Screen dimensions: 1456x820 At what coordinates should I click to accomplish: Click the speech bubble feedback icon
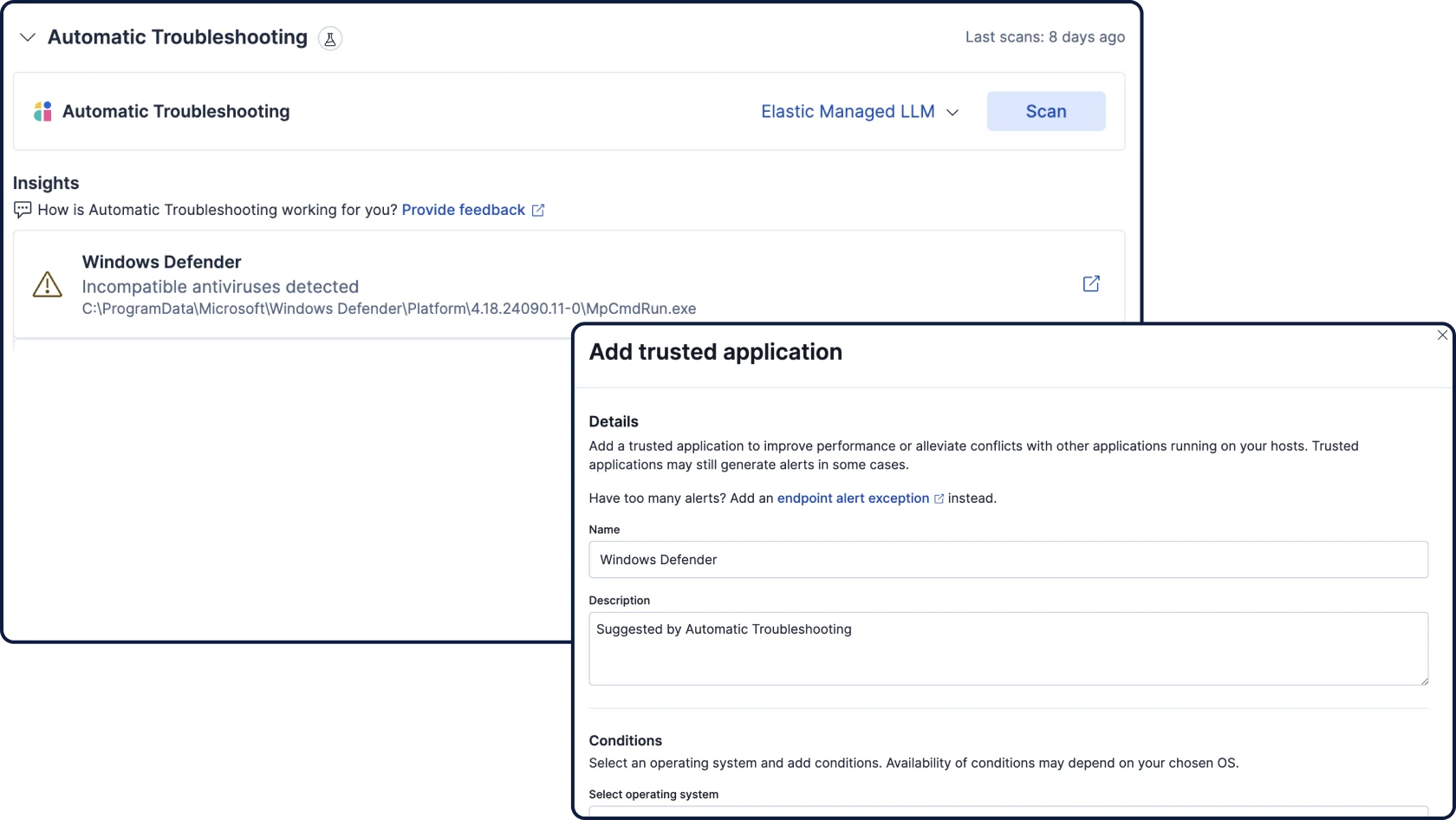(23, 210)
